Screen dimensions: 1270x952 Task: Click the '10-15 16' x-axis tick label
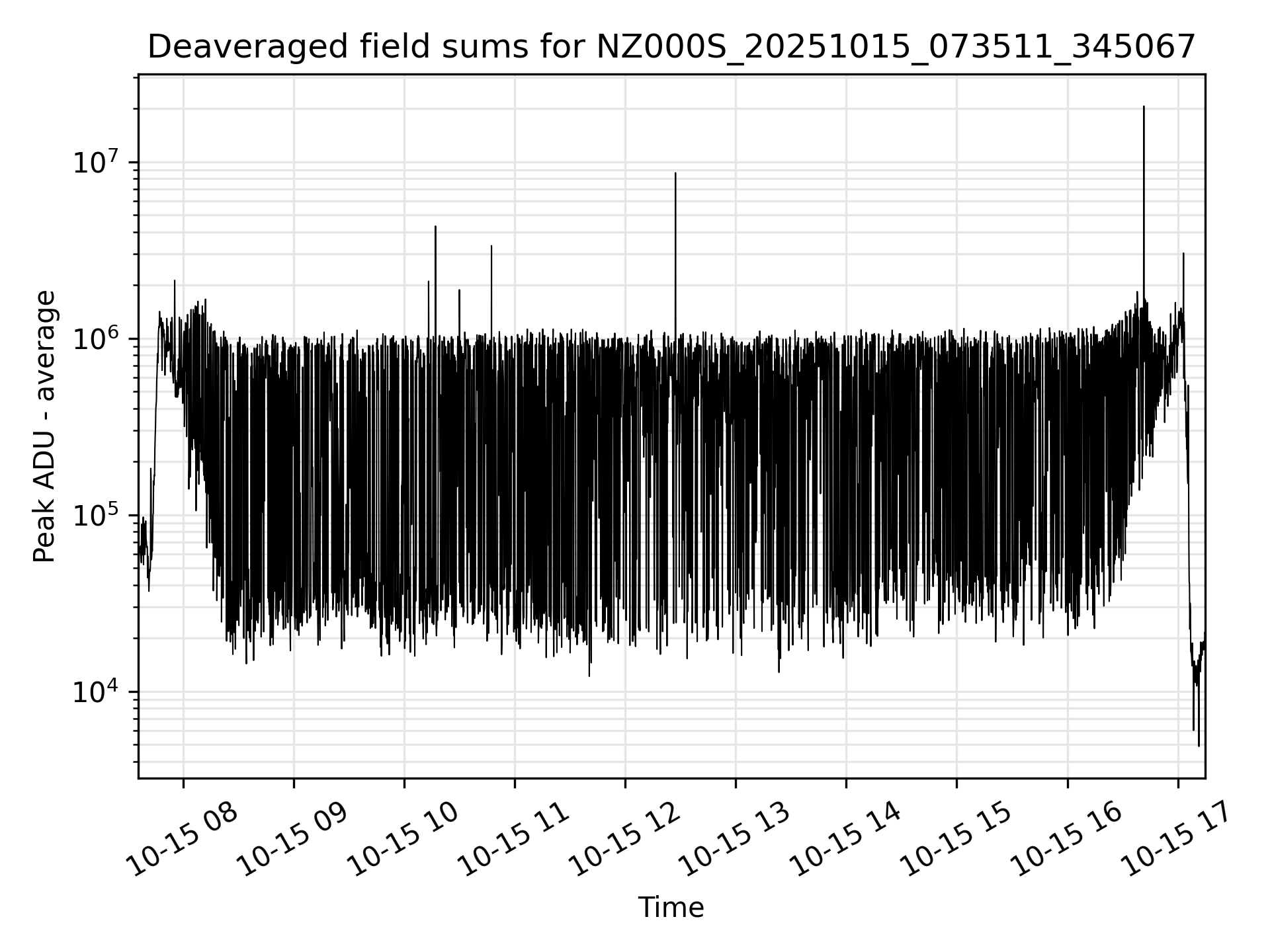(1066, 839)
